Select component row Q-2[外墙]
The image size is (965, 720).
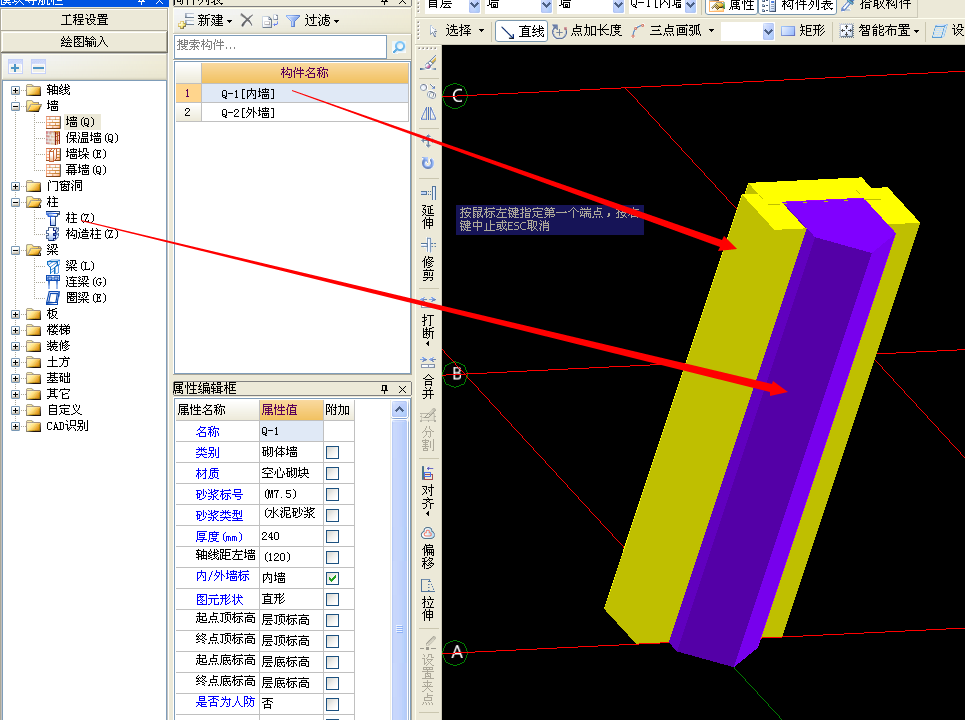[292, 113]
